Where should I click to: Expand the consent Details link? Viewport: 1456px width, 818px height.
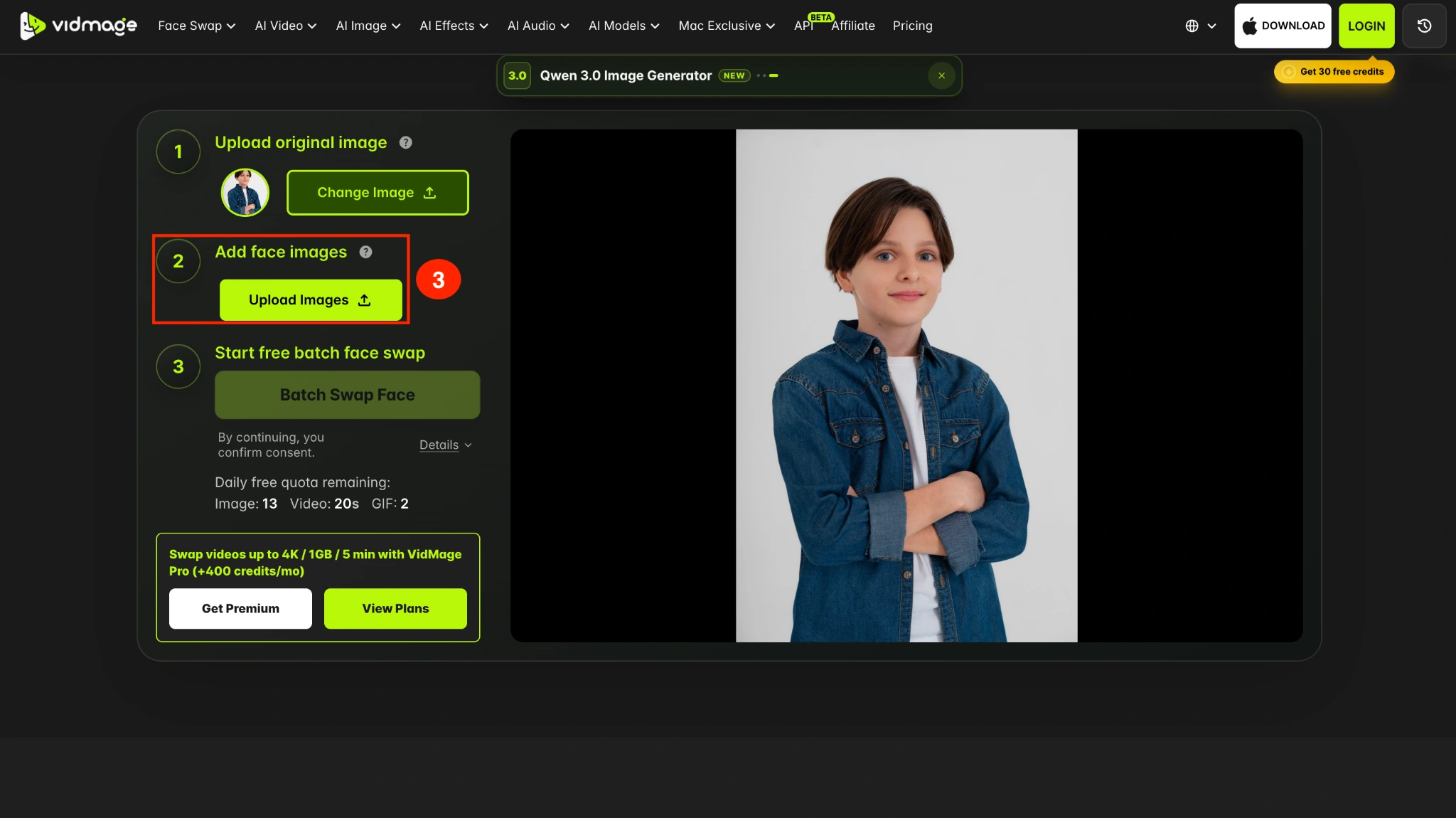click(x=445, y=445)
